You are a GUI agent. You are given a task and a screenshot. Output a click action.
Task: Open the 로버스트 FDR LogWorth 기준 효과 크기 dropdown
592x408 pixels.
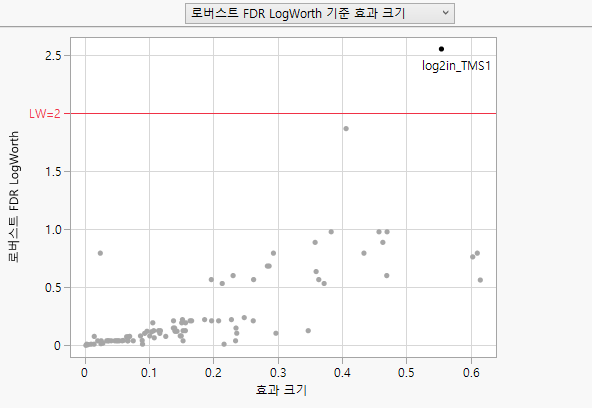pyautogui.click(x=319, y=14)
